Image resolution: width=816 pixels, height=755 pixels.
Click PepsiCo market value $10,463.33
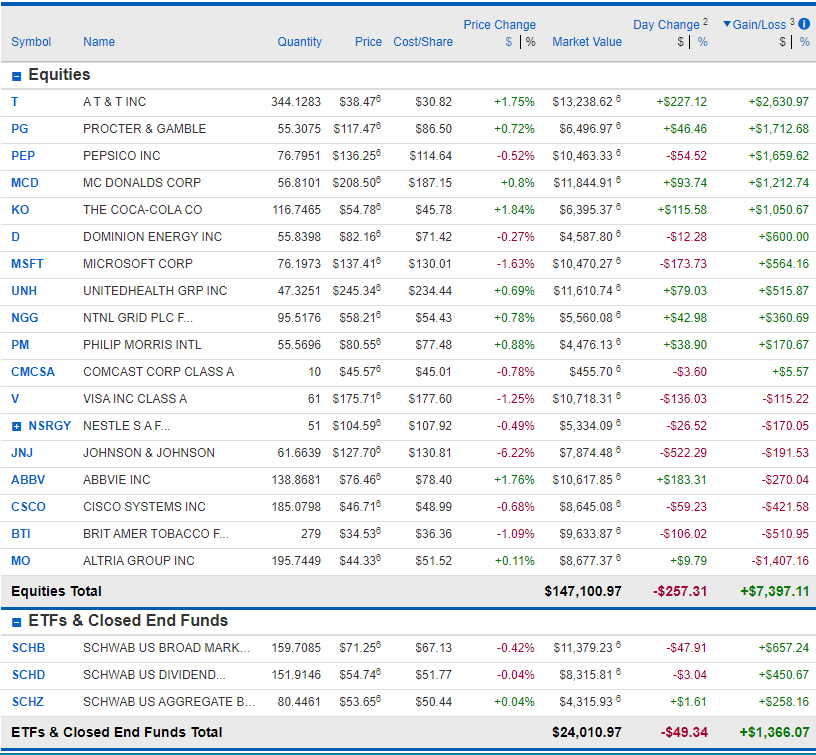(x=583, y=156)
